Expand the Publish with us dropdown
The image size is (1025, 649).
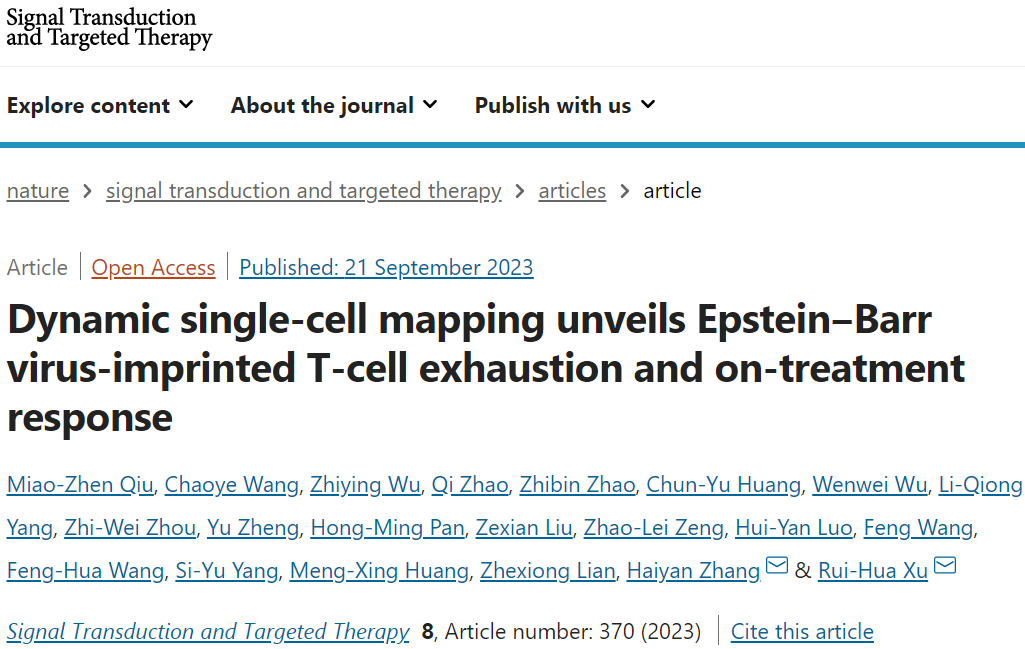565,105
